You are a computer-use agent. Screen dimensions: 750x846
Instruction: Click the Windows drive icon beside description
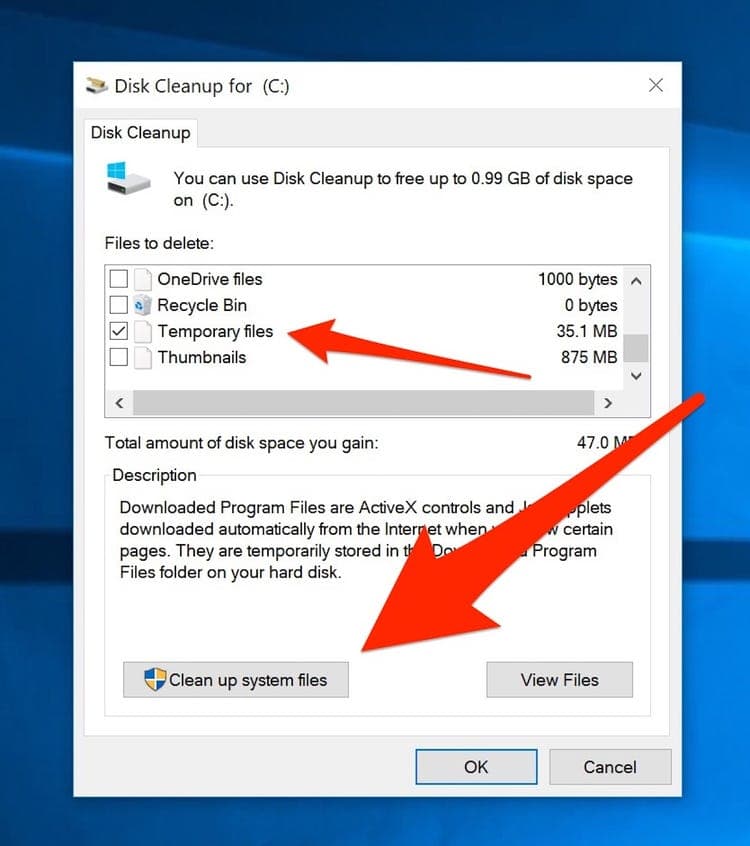tap(127, 179)
